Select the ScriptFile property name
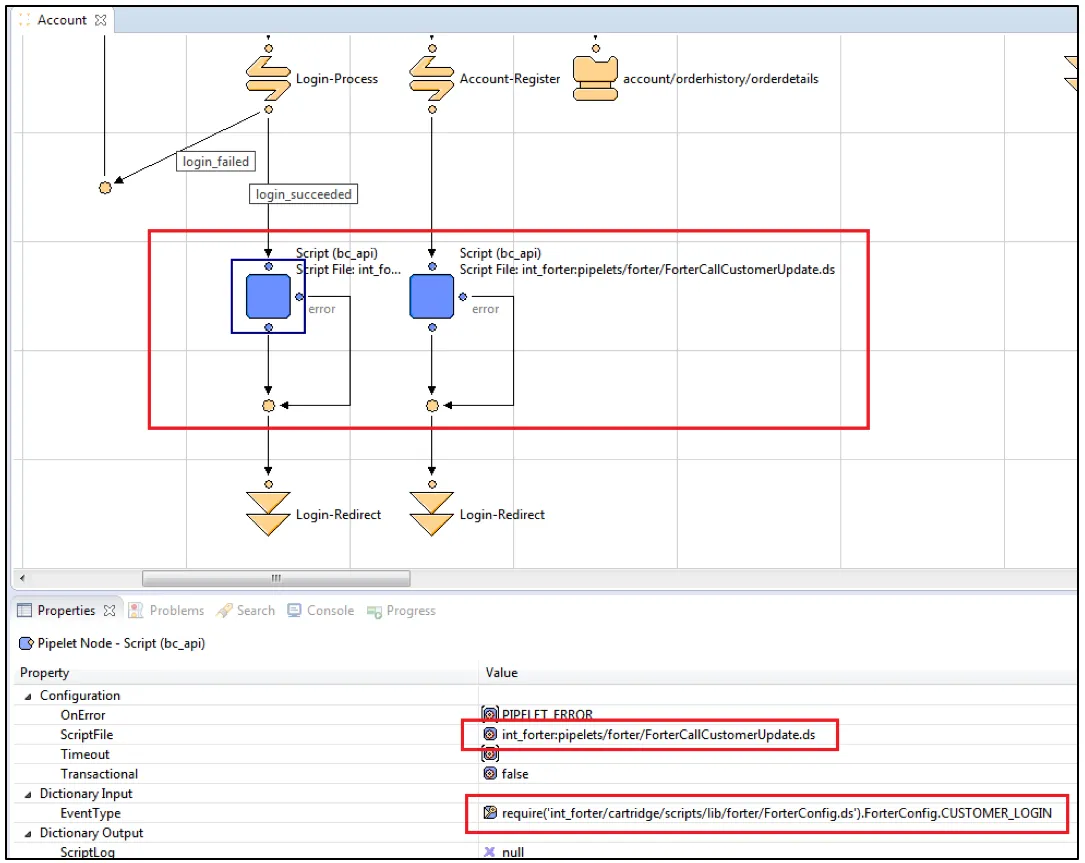Screen dimensions: 1085x863 (x=86, y=734)
